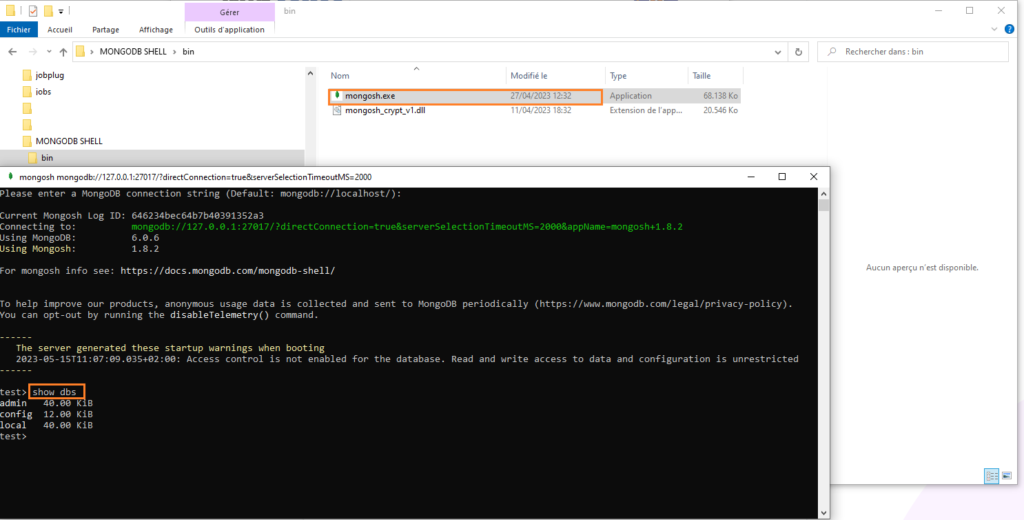1024x520 pixels.
Task: Click the mongosh.exe leaf icon
Action: (x=337, y=95)
